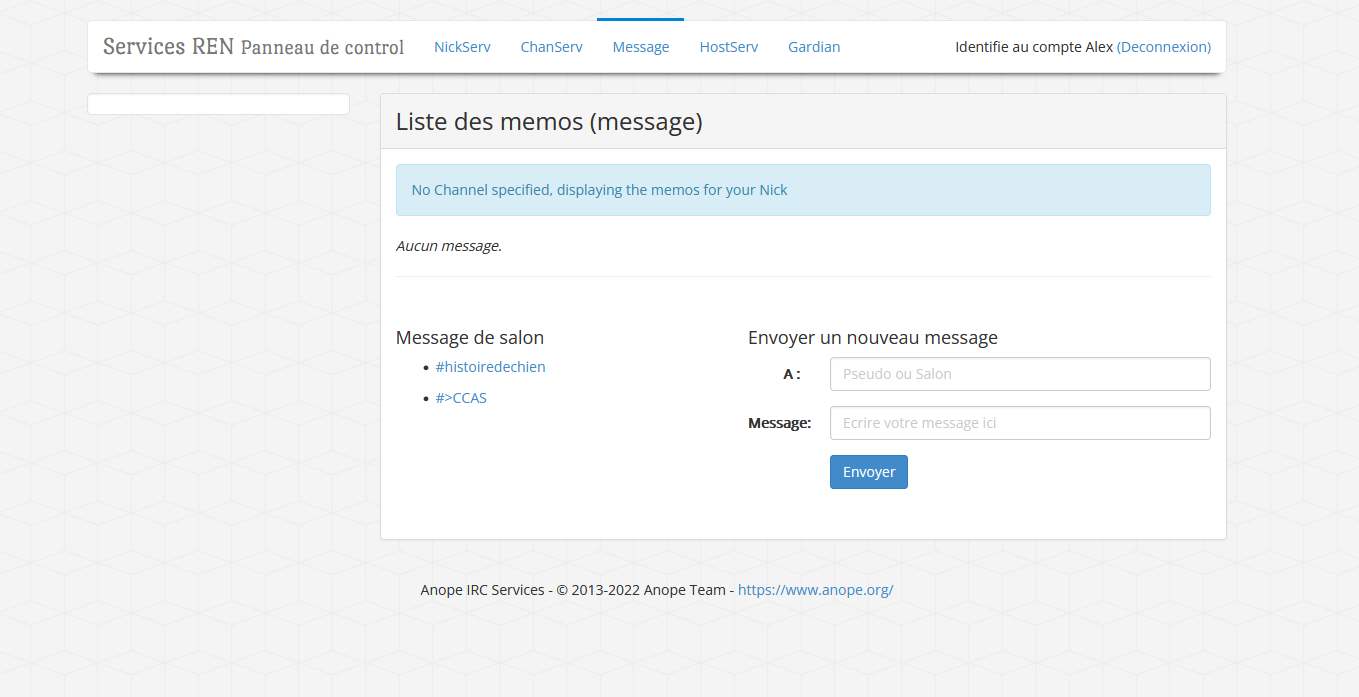Open memos for channel #histoiredechien

[x=490, y=367]
